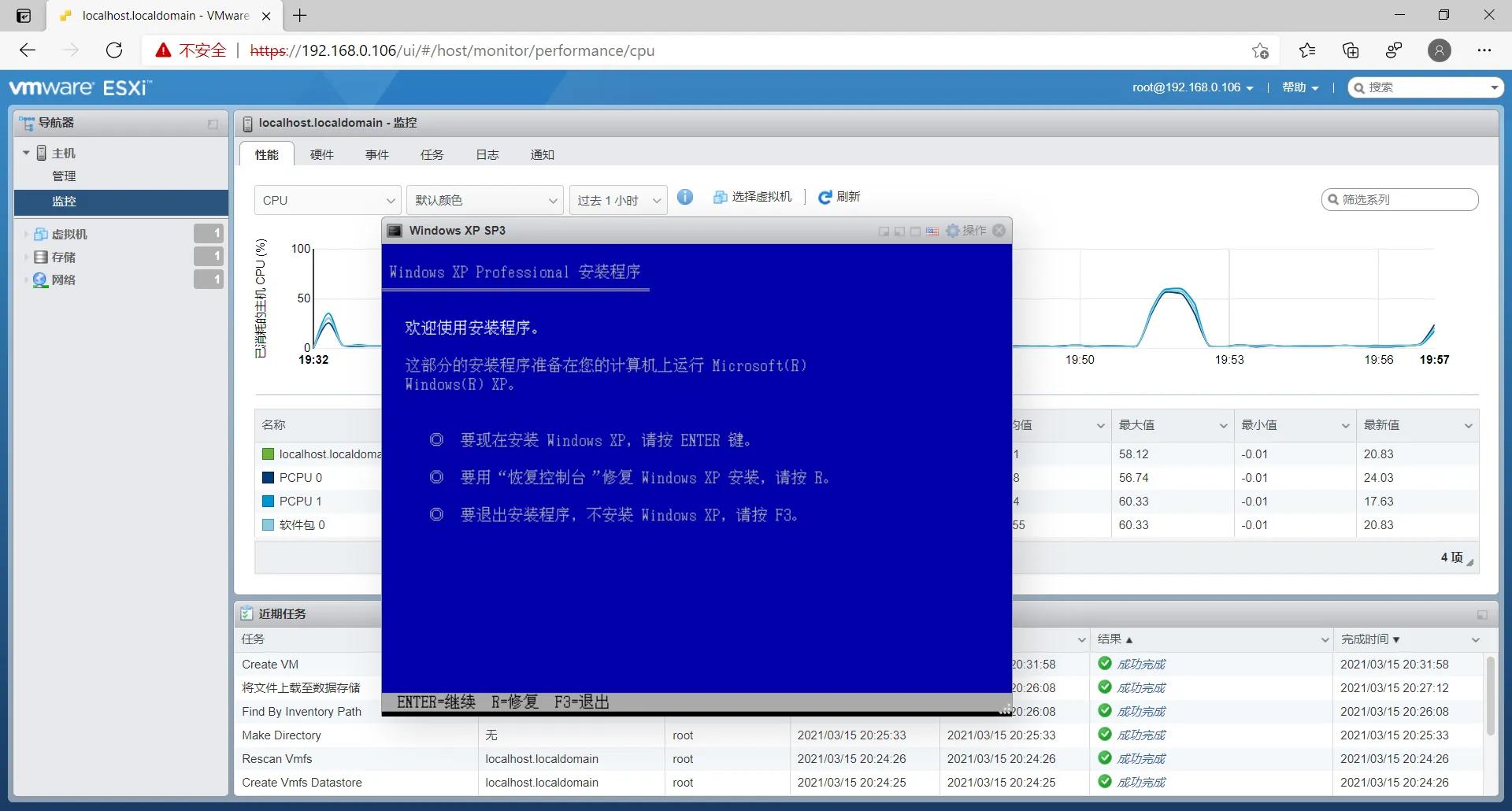
Task: Toggle PCPU 0 series color swatch
Action: [x=268, y=478]
